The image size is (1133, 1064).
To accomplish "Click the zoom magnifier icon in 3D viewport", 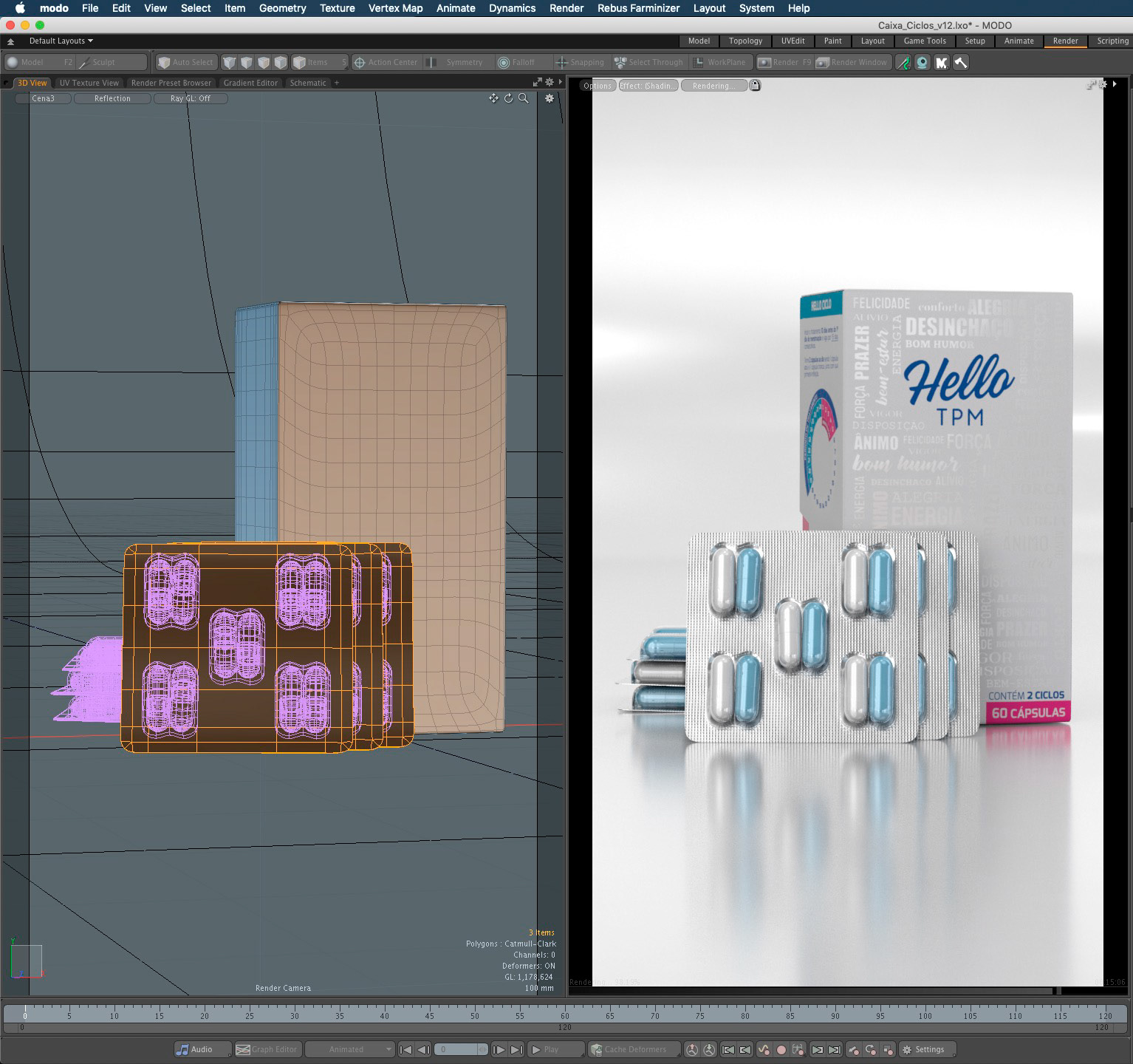I will [x=523, y=98].
